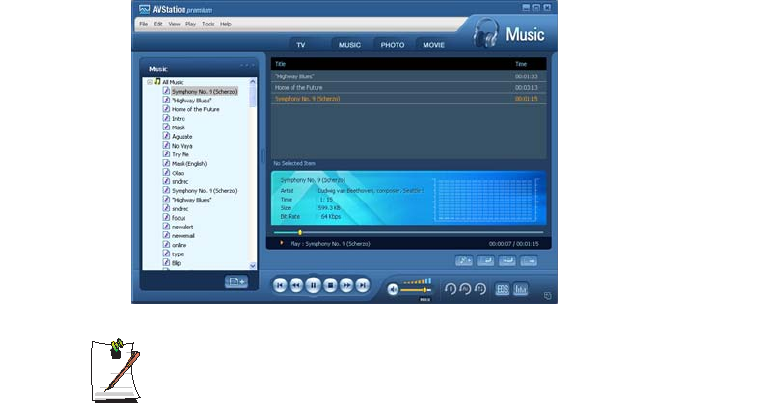Select Intro in the music tree

tap(179, 119)
